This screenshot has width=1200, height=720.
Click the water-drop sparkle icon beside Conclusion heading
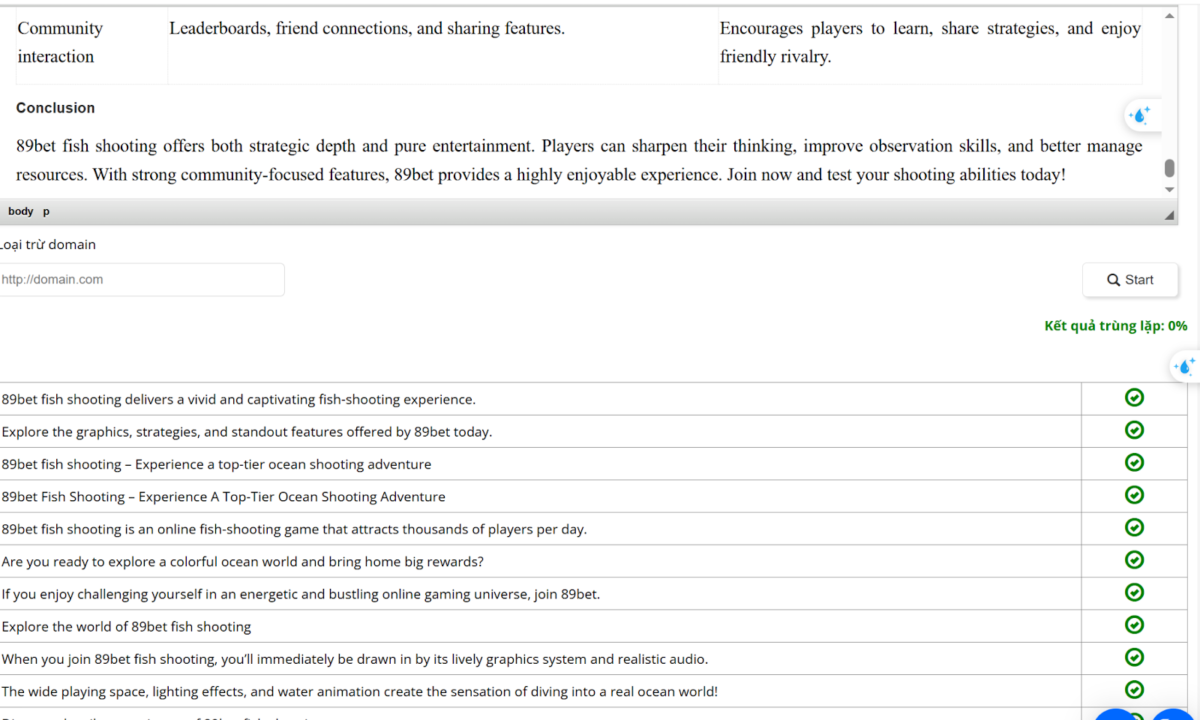[x=1139, y=115]
